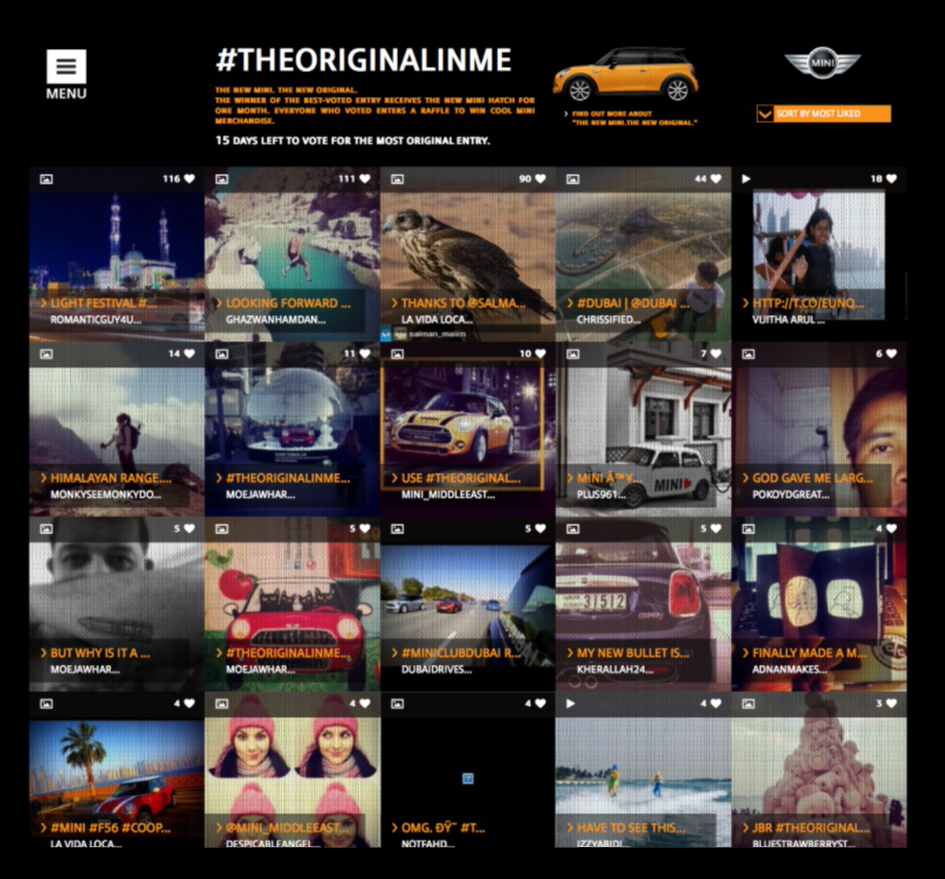Play the video icon on 'Have to see this' entry
The image size is (945, 879).
(571, 703)
